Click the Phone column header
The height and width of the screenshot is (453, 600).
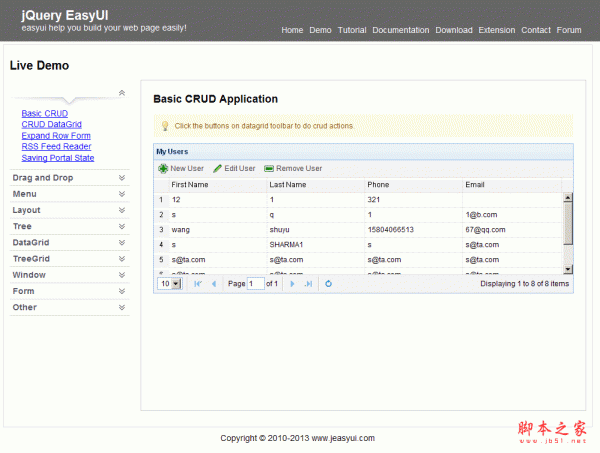tap(414, 185)
